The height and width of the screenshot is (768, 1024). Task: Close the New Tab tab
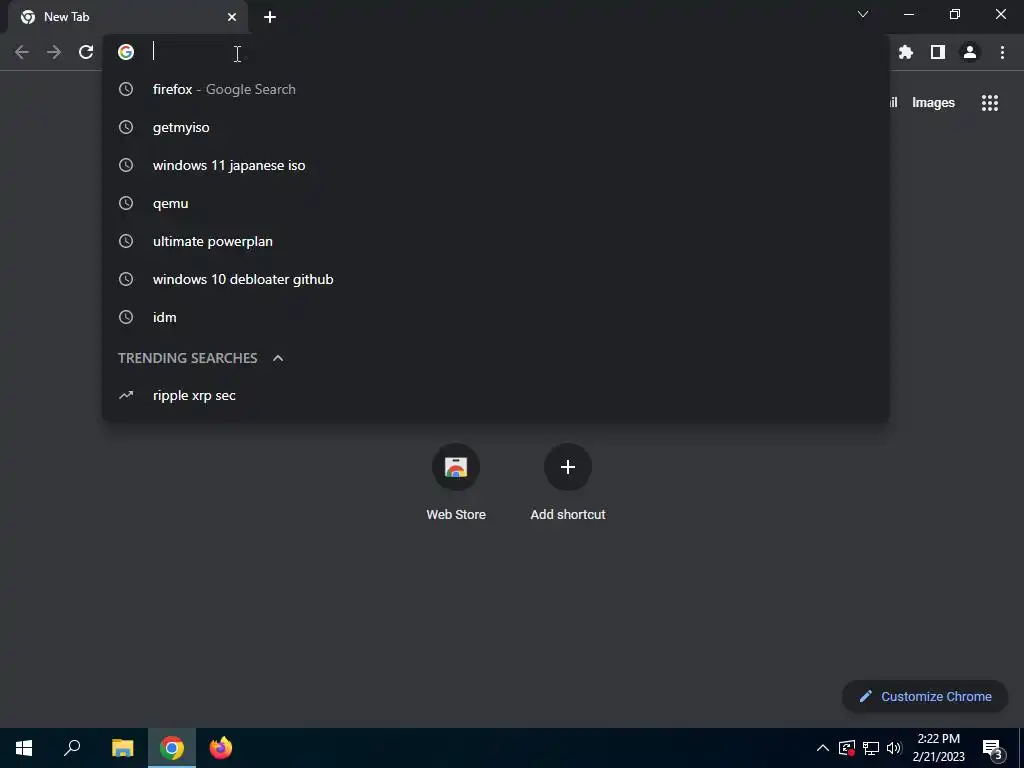(232, 17)
